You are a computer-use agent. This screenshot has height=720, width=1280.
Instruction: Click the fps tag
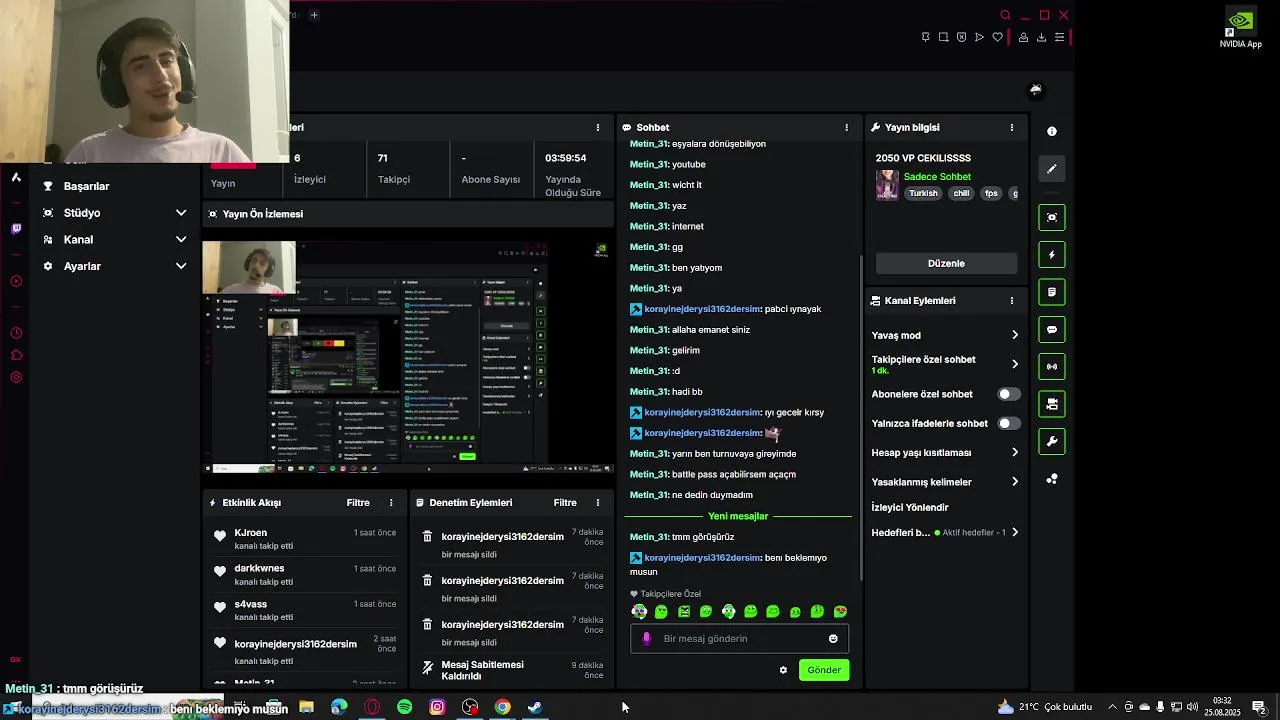pyautogui.click(x=991, y=193)
